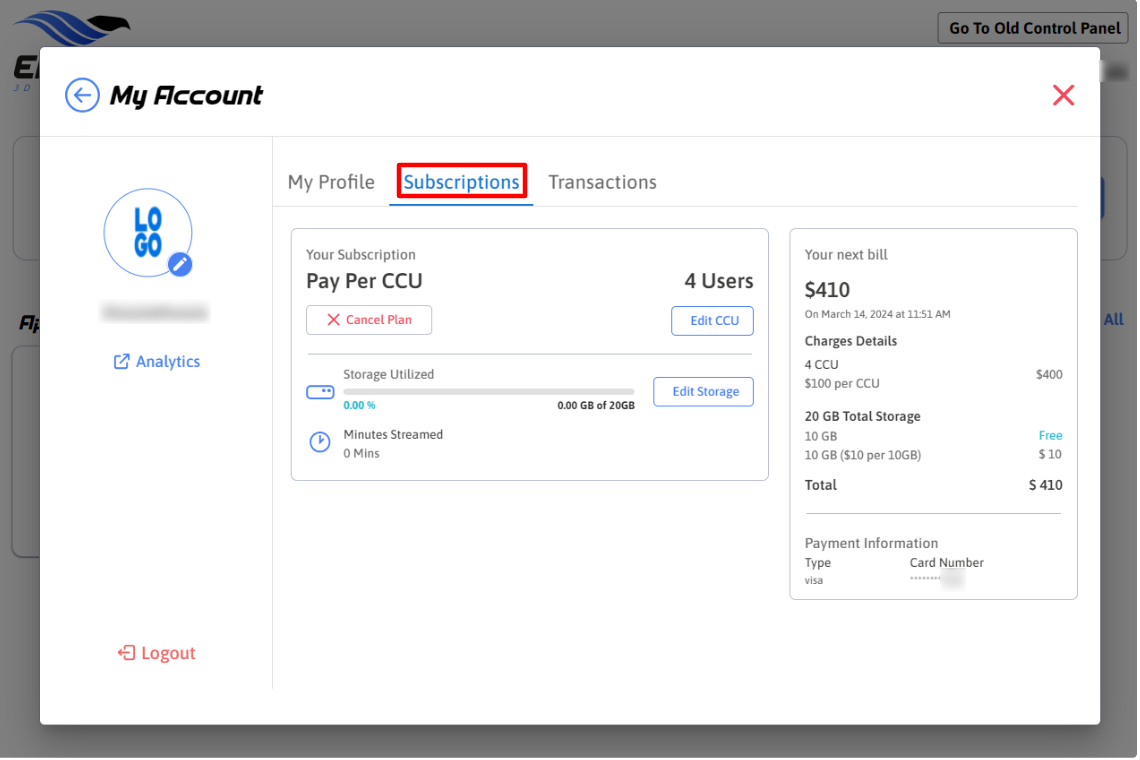This screenshot has width=1140, height=760.
Task: Click the pencil edit icon on the logo
Action: pos(180,264)
